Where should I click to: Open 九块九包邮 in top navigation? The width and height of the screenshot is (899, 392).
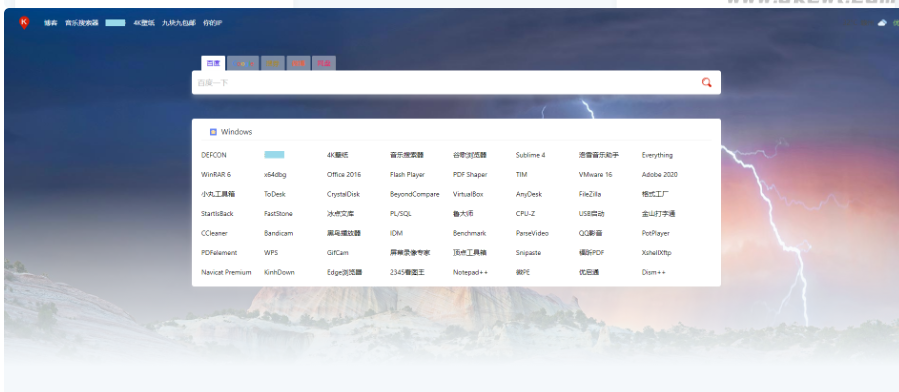pos(178,23)
